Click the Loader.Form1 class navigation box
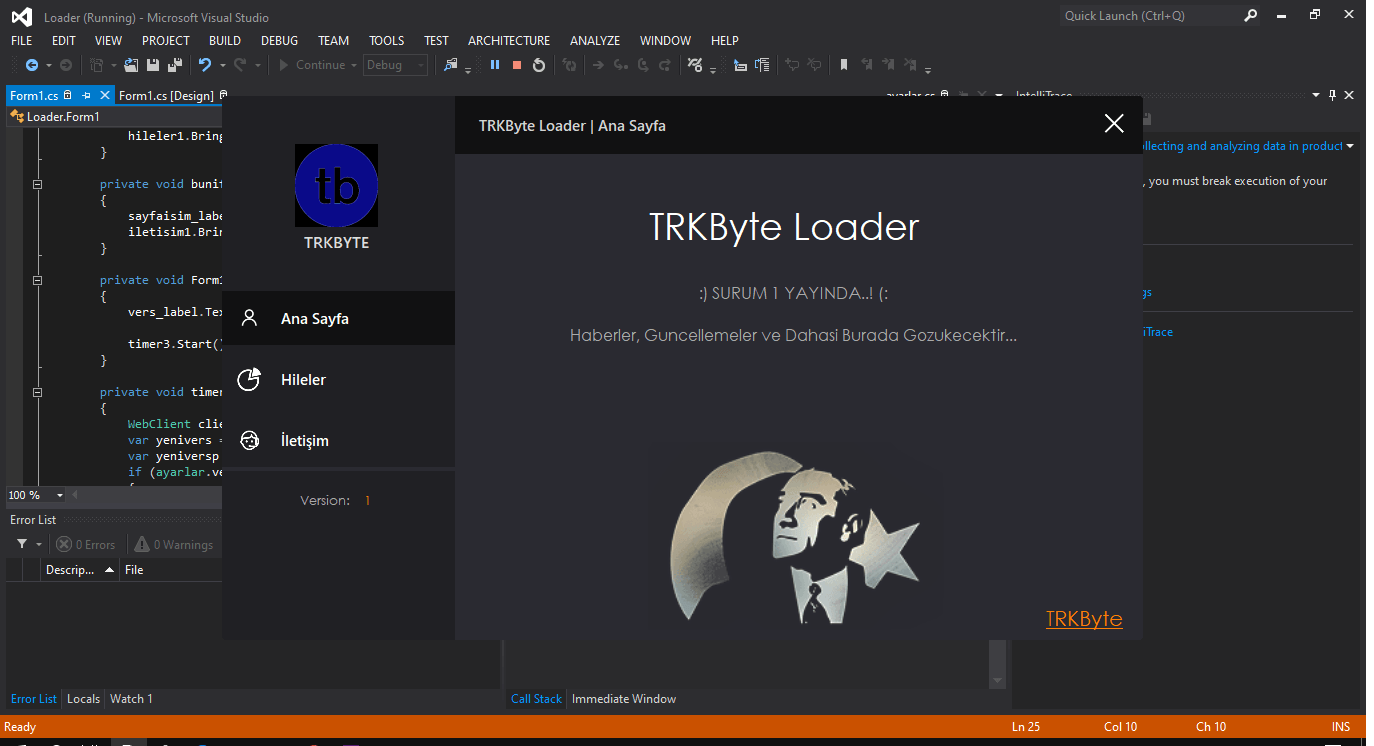The height and width of the screenshot is (746, 1374). [115, 117]
